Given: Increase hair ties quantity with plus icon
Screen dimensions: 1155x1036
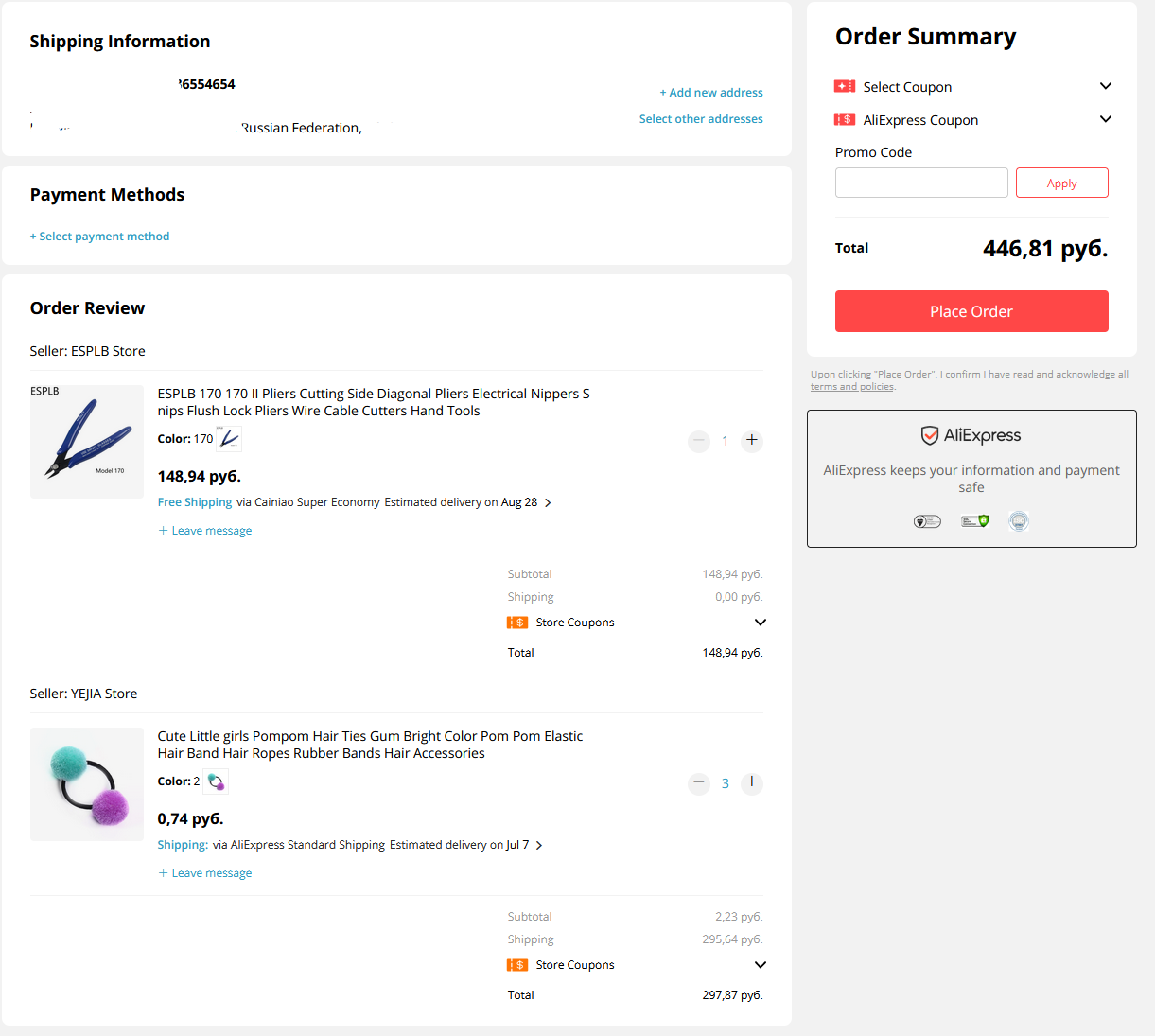Looking at the screenshot, I should 752,782.
